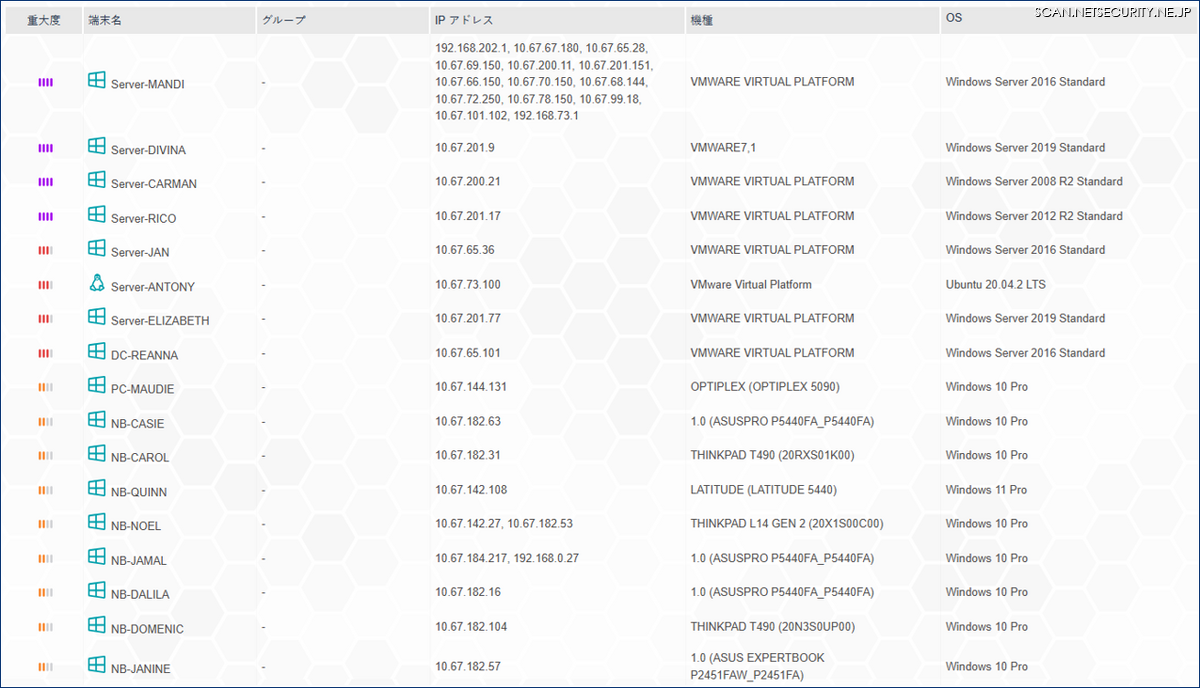The width and height of the screenshot is (1200, 688).
Task: Sort table by OS column header
Action: (954, 20)
